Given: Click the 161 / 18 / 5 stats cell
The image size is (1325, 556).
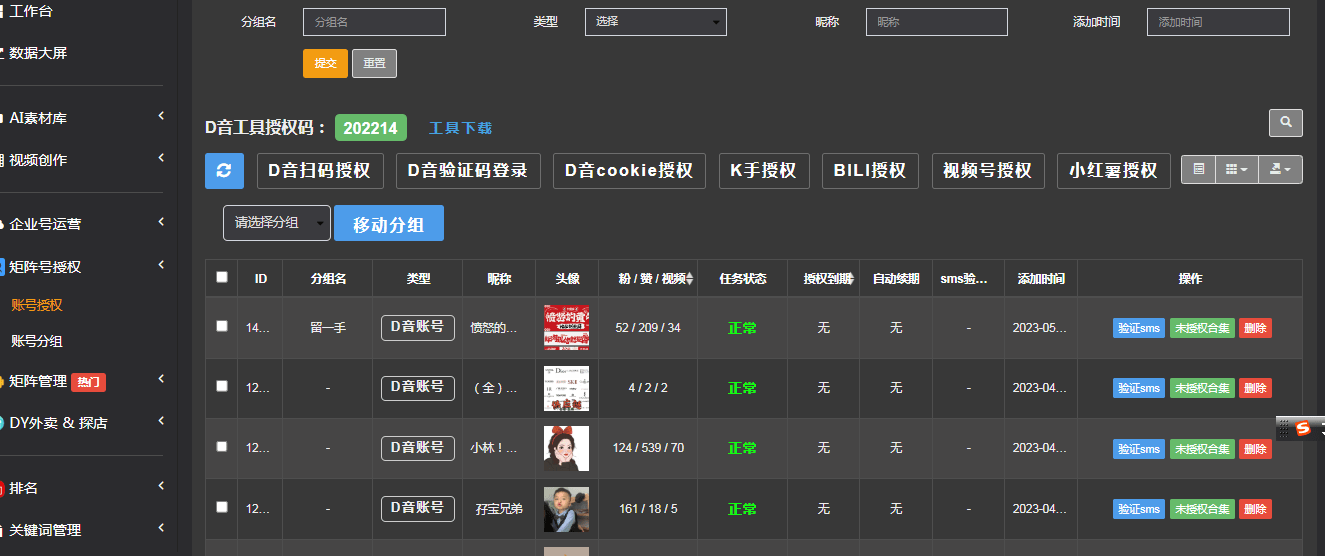Looking at the screenshot, I should point(648,509).
